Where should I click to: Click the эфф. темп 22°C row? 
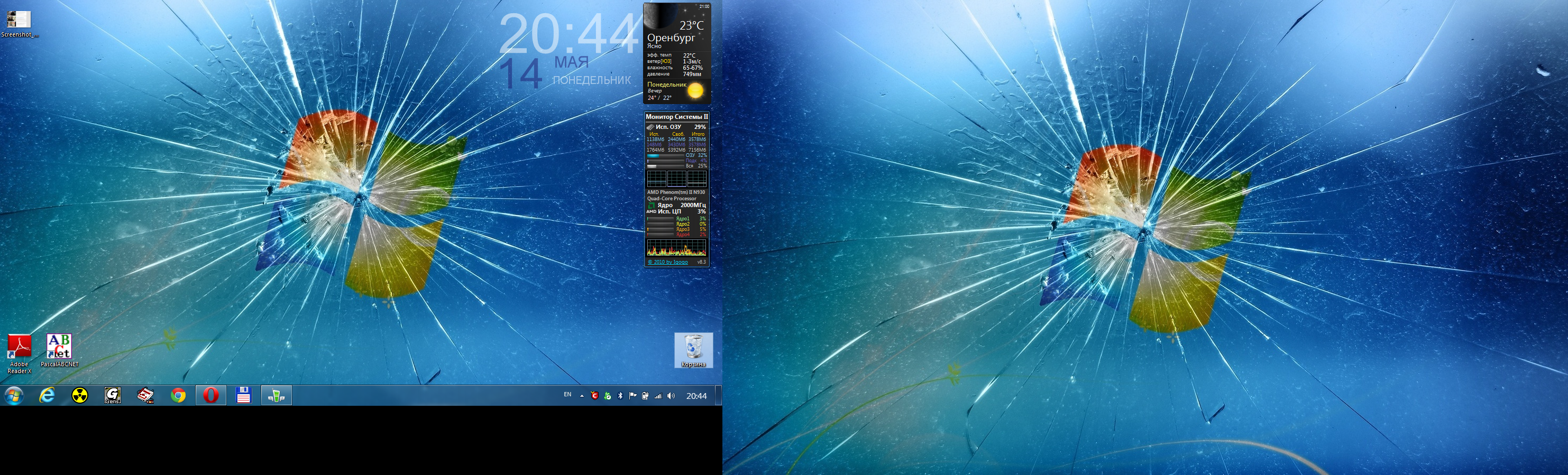point(672,55)
